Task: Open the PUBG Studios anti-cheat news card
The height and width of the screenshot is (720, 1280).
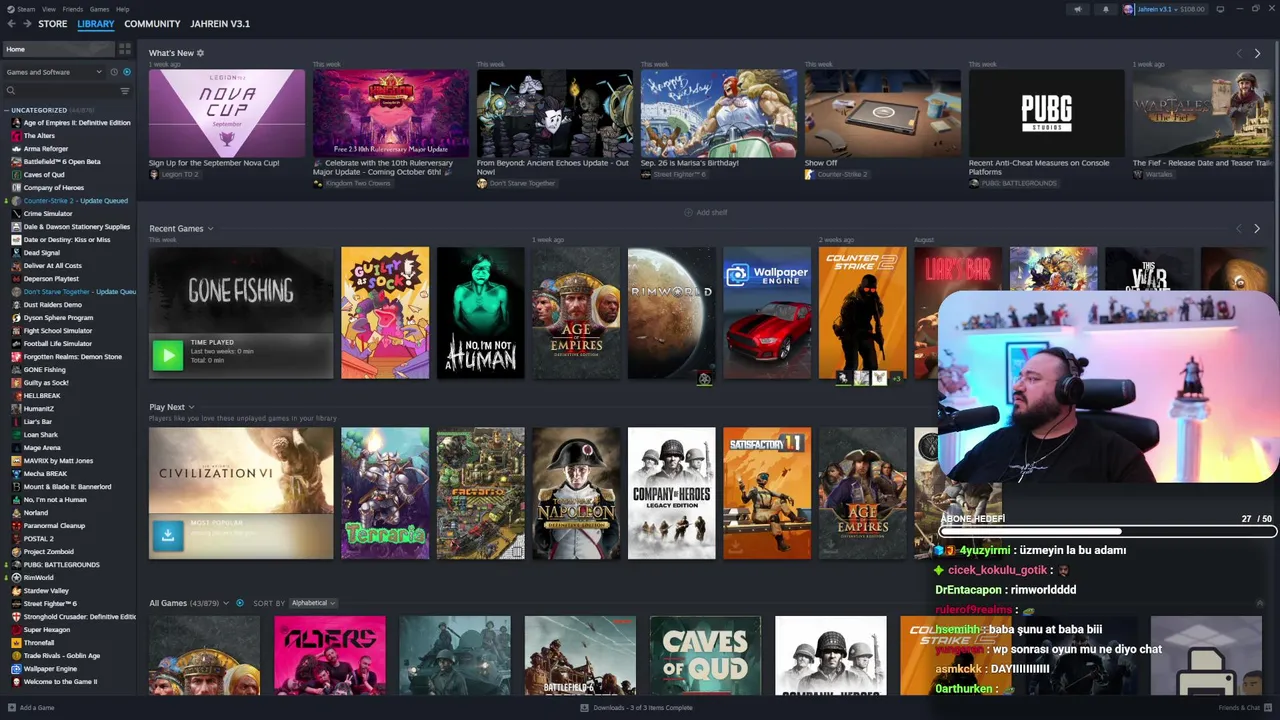Action: pyautogui.click(x=1047, y=113)
